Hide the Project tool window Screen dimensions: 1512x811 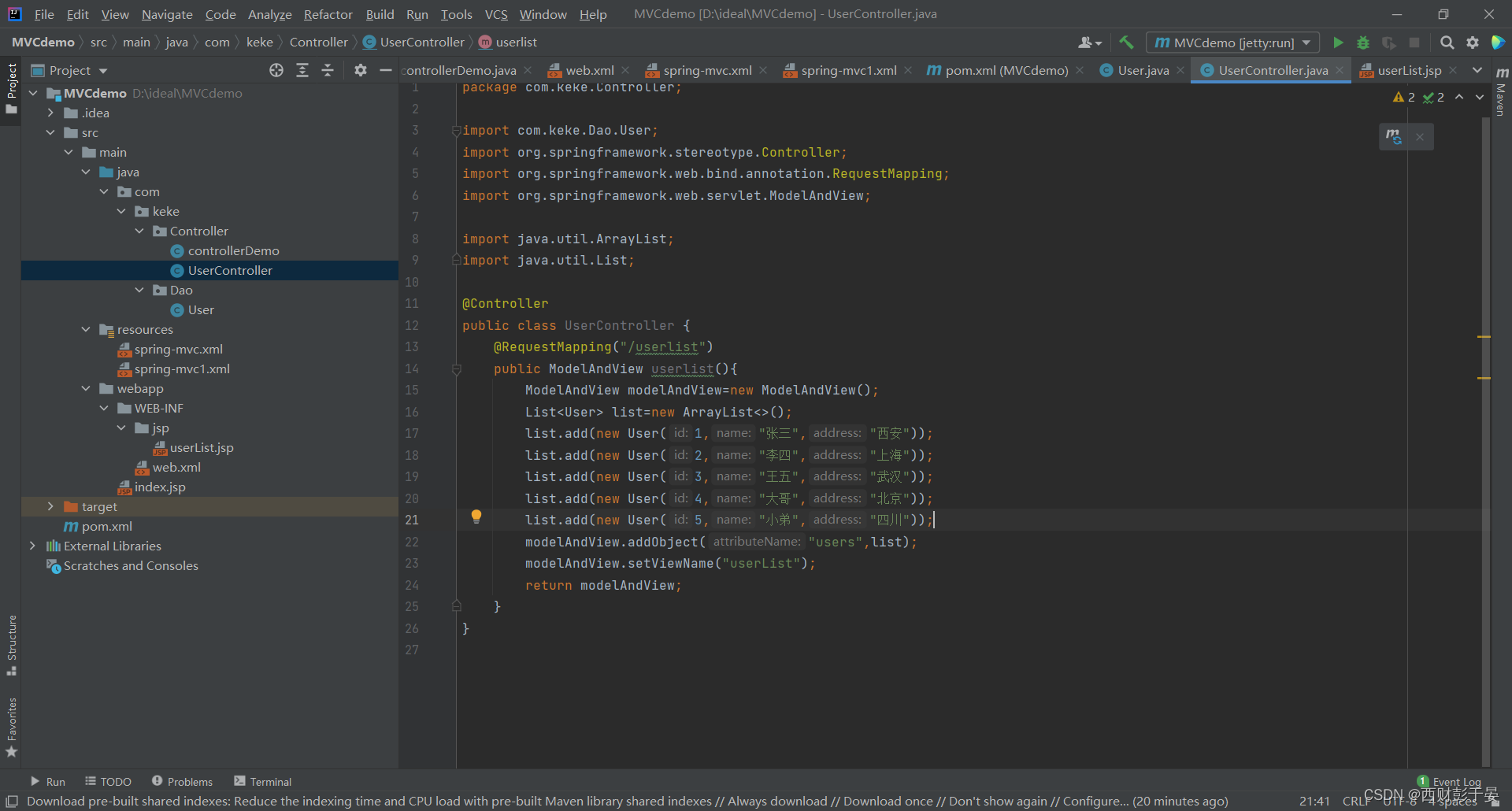(386, 70)
